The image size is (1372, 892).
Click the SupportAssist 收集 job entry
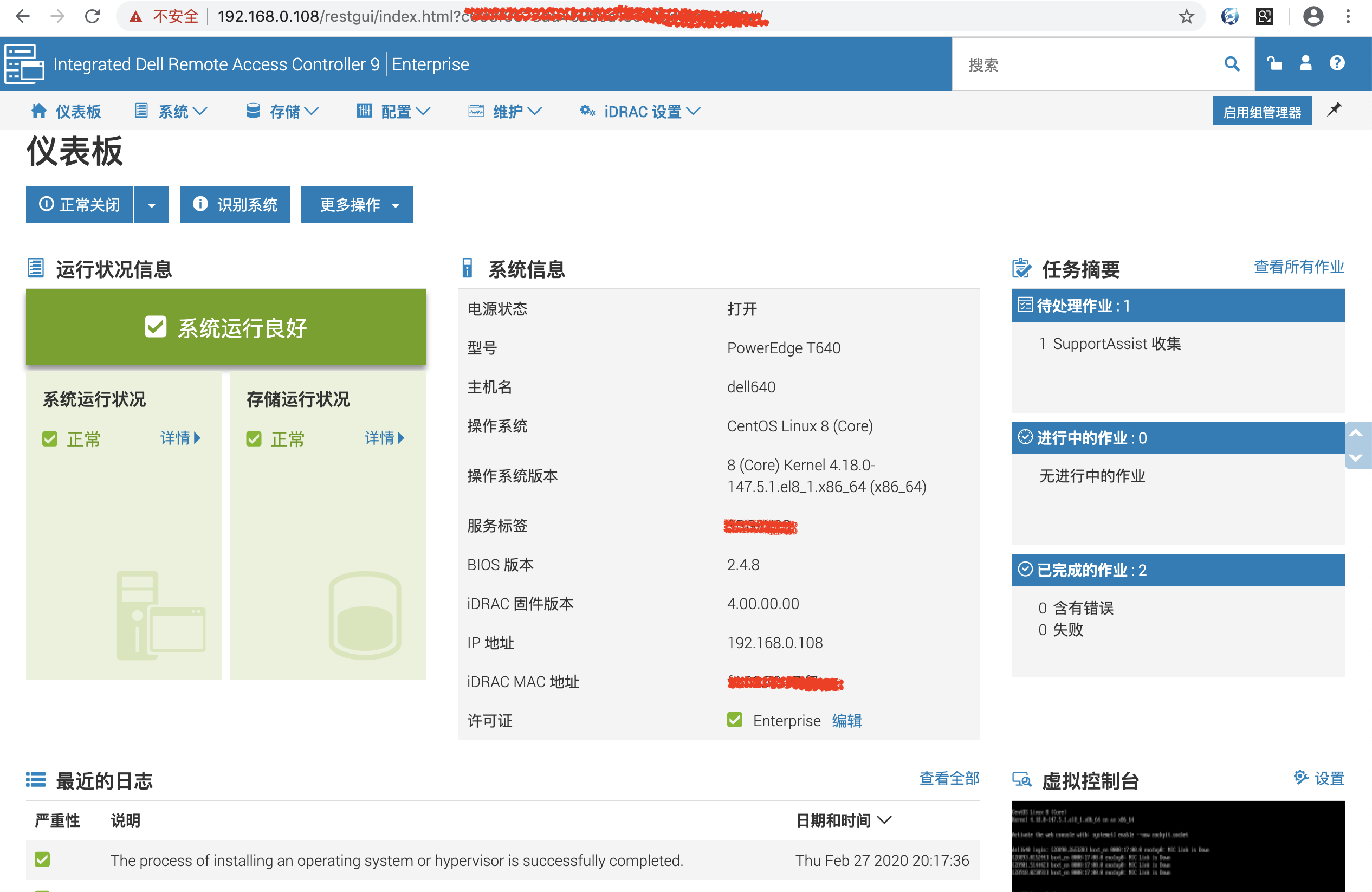coord(1110,344)
